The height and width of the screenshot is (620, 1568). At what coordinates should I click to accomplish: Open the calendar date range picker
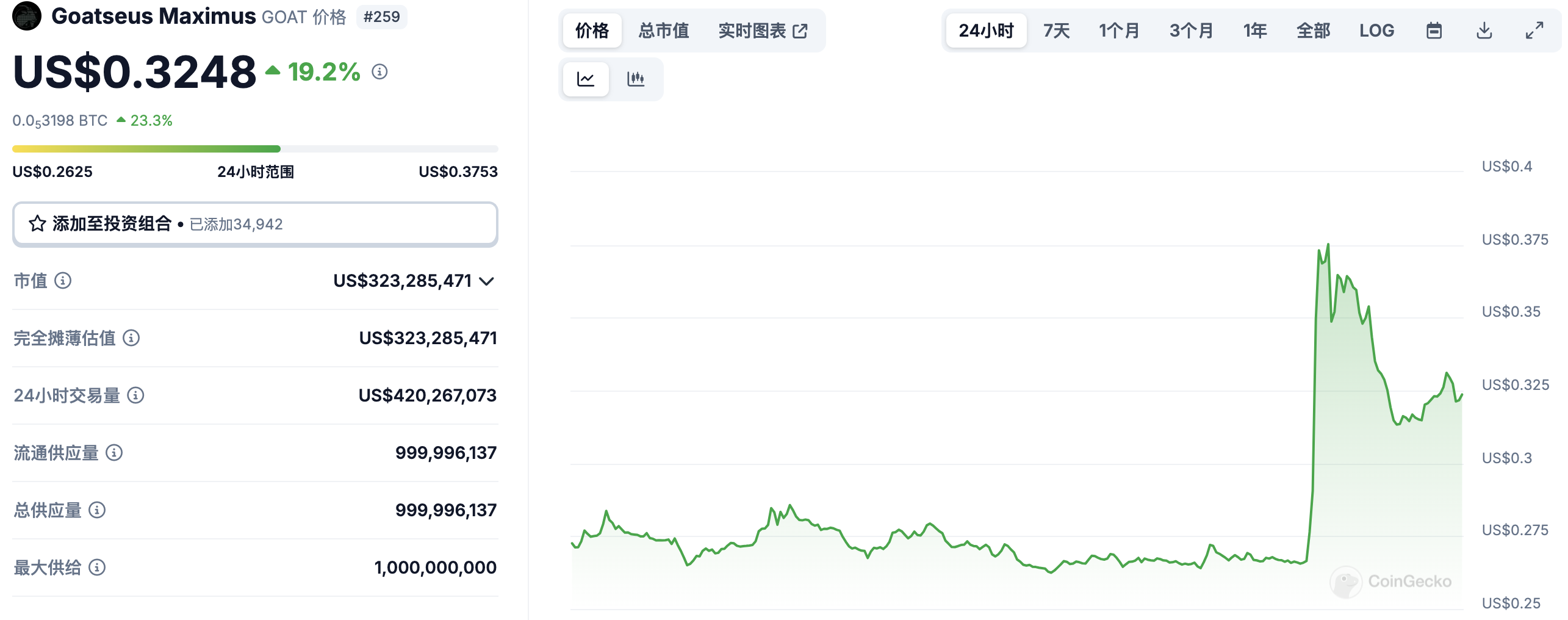click(x=1434, y=31)
